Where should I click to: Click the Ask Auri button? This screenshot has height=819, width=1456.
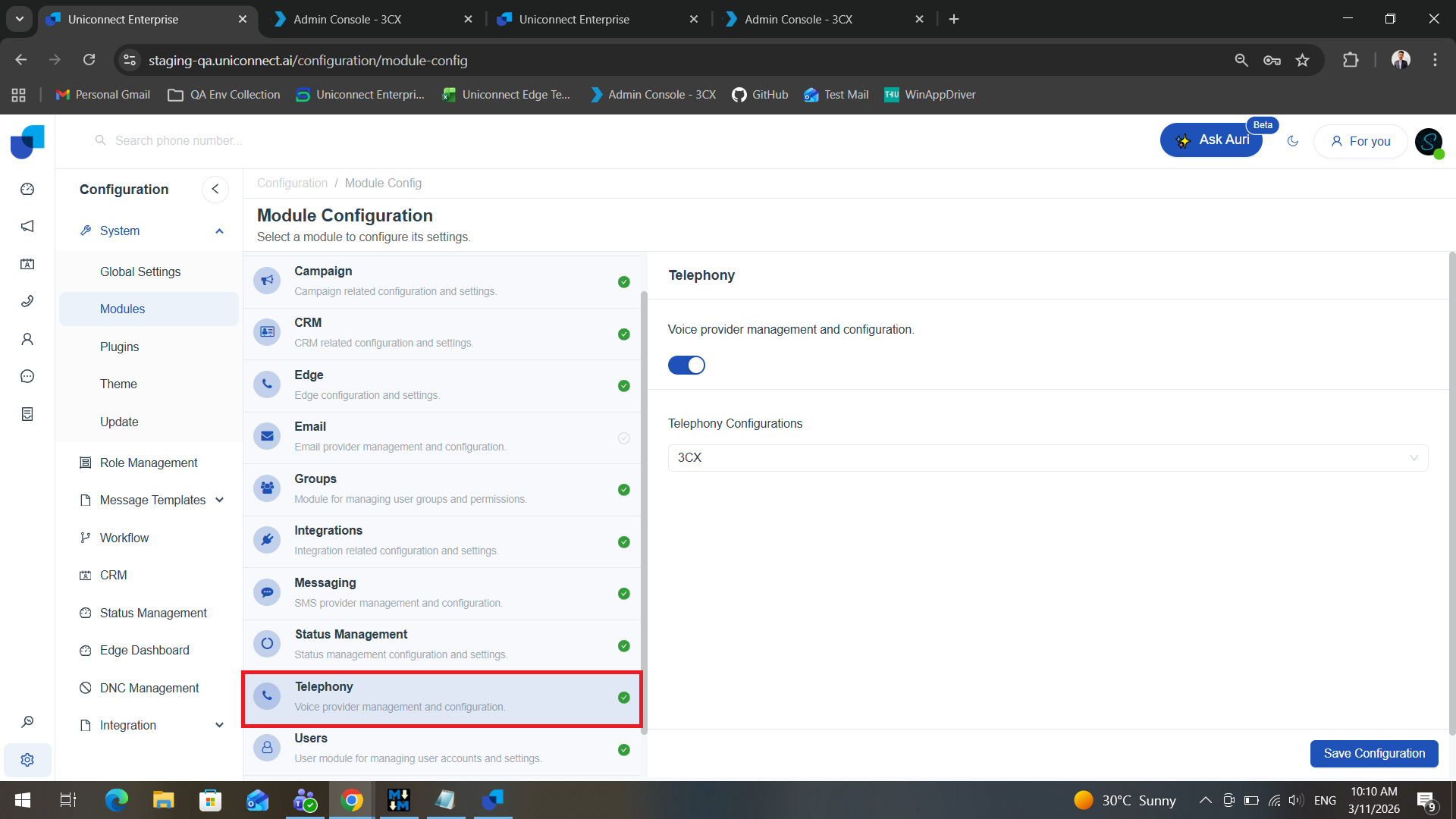coord(1211,140)
